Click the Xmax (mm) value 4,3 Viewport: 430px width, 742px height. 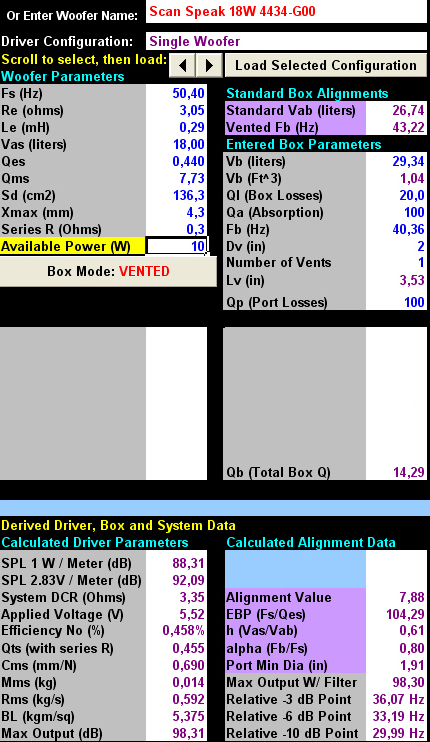195,212
